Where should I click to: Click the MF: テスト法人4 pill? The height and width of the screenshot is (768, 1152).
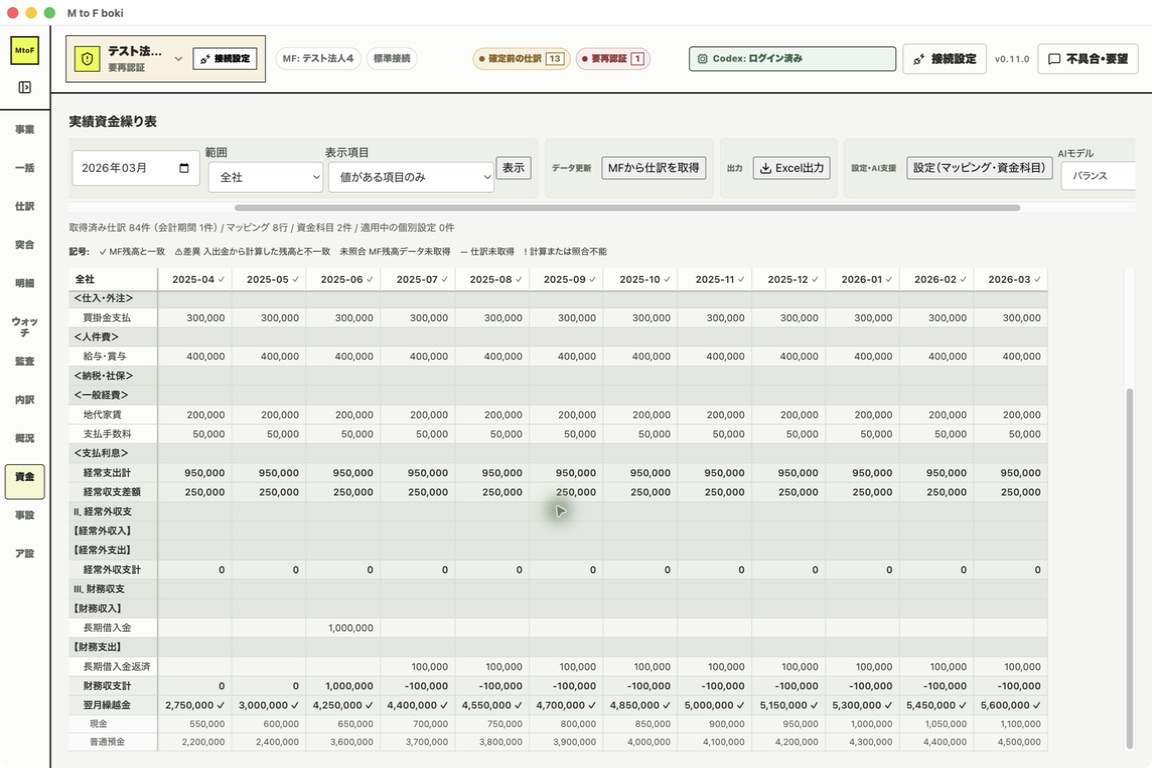318,58
